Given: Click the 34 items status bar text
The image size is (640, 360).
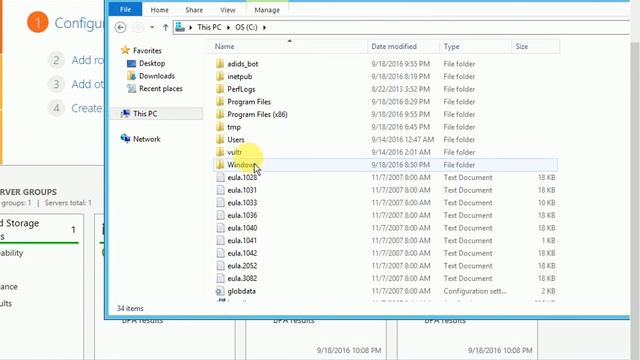Looking at the screenshot, I should click(130, 309).
